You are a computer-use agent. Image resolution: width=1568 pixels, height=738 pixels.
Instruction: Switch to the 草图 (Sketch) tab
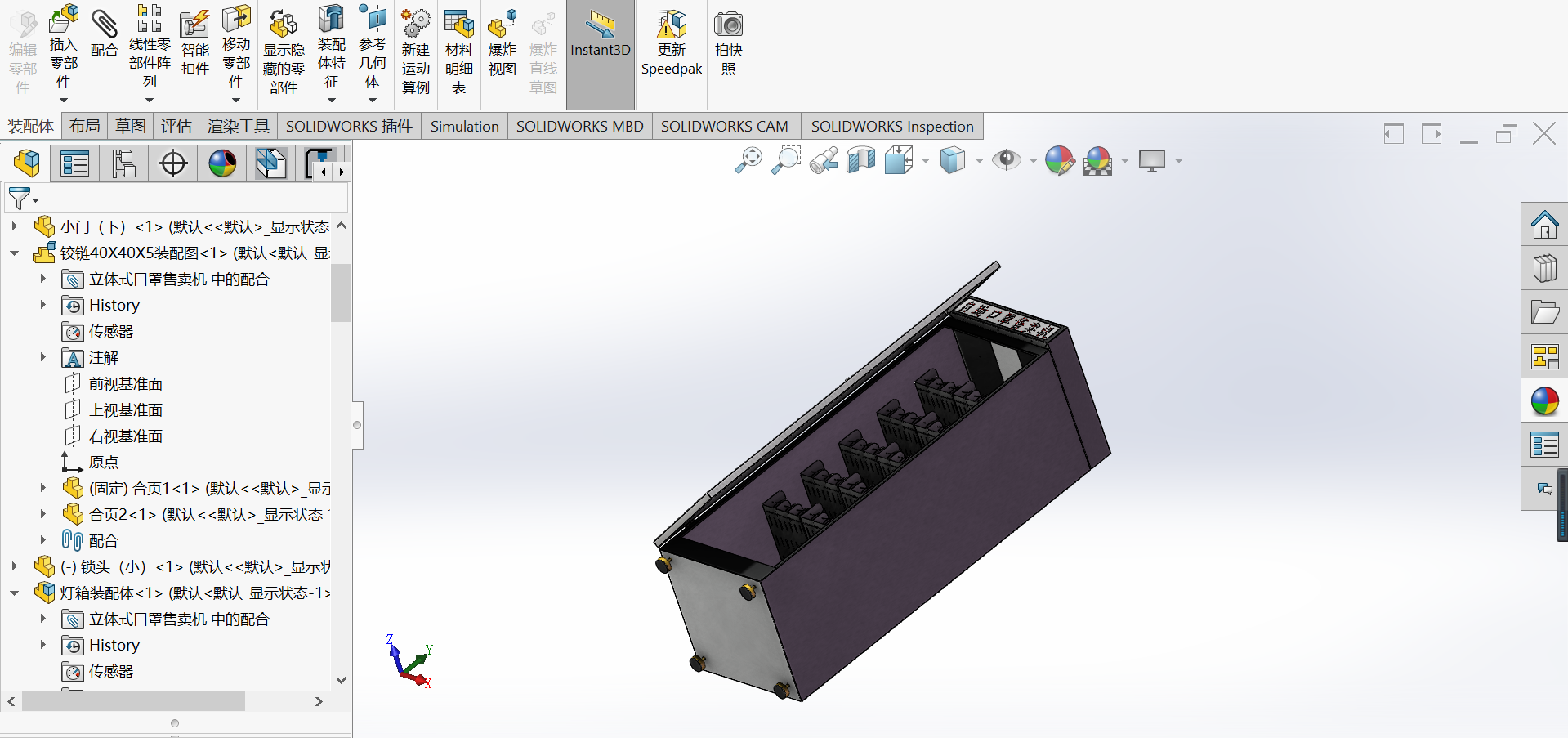pyautogui.click(x=131, y=126)
